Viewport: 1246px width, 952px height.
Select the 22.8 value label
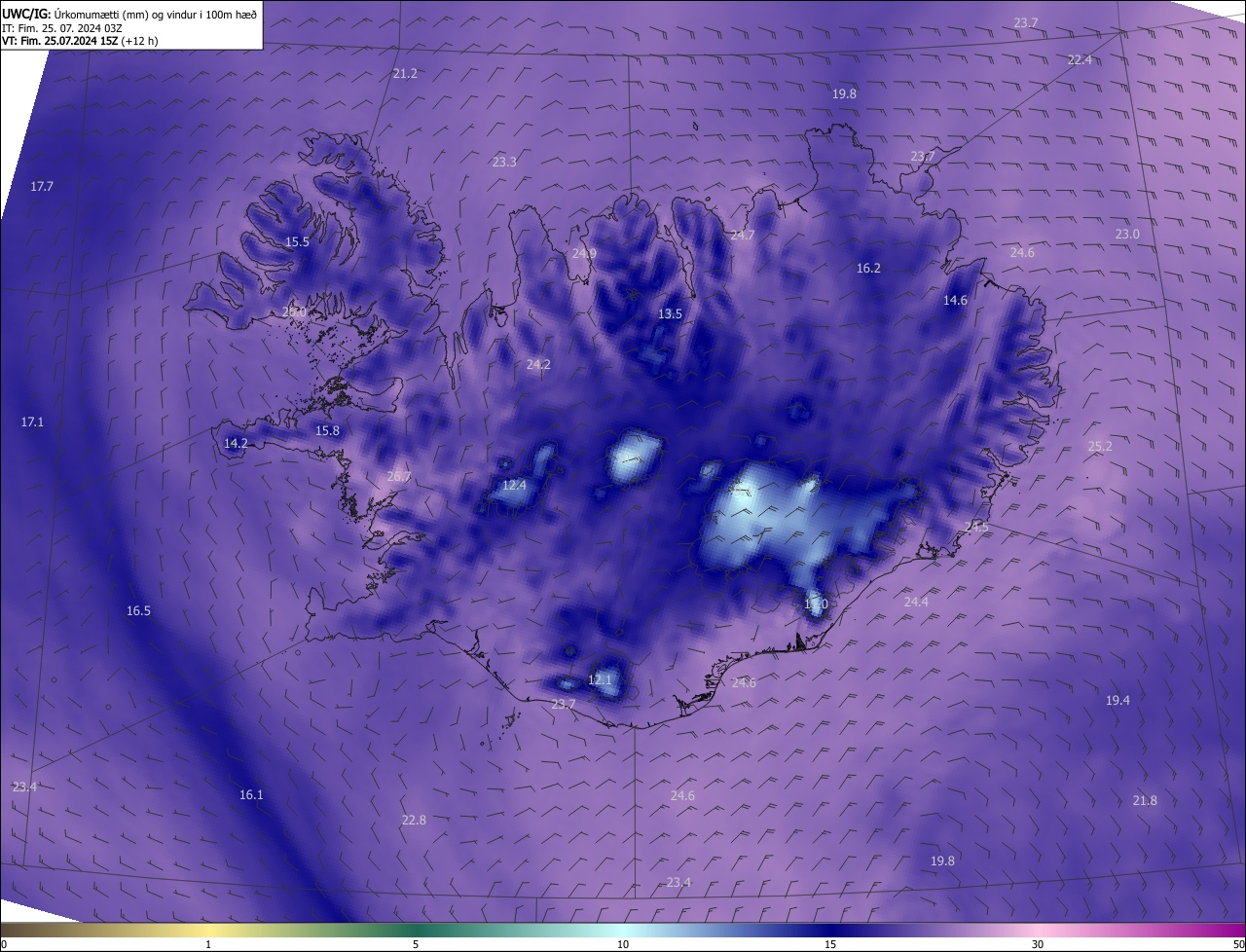point(414,820)
